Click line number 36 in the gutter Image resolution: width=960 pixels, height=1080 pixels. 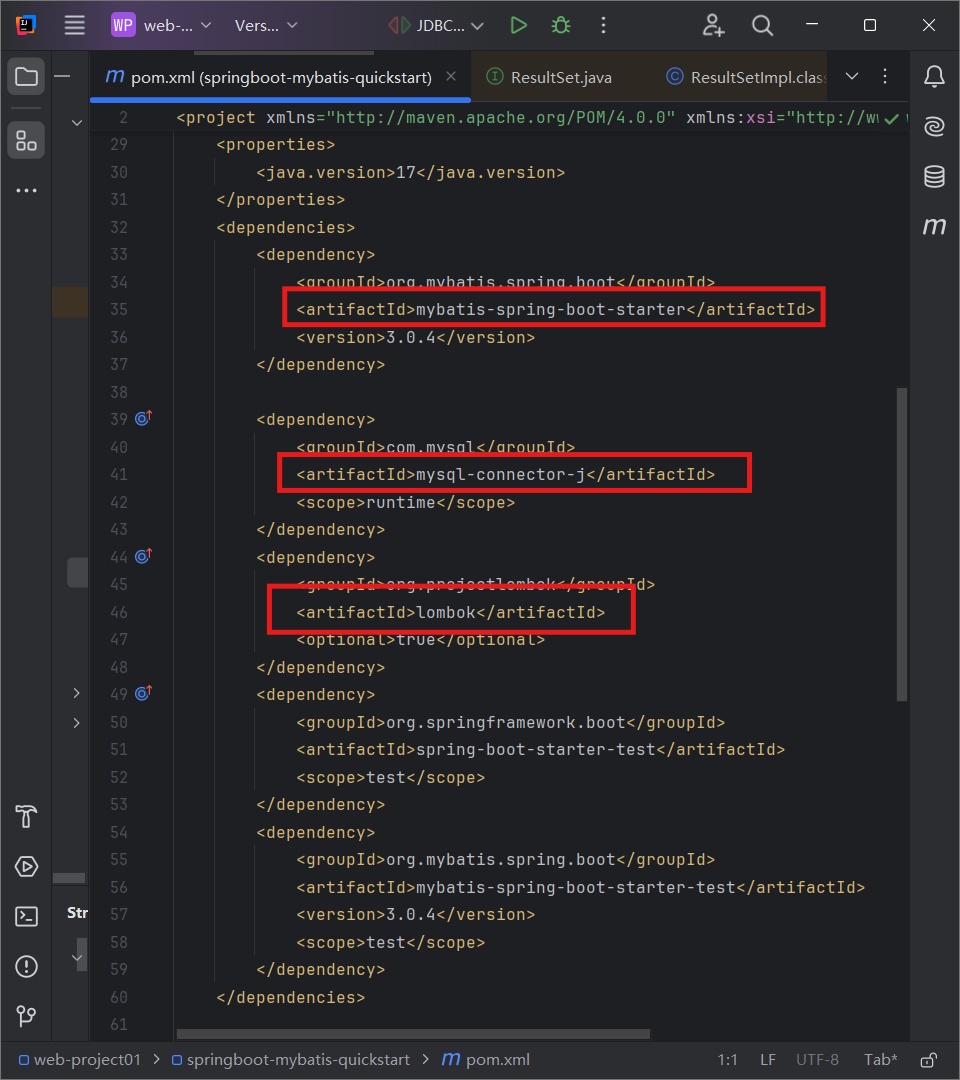point(119,337)
